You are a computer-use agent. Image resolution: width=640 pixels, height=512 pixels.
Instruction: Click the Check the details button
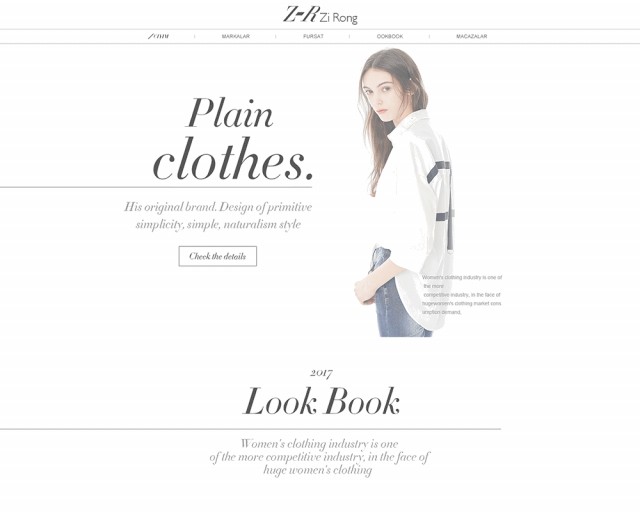[x=218, y=256]
